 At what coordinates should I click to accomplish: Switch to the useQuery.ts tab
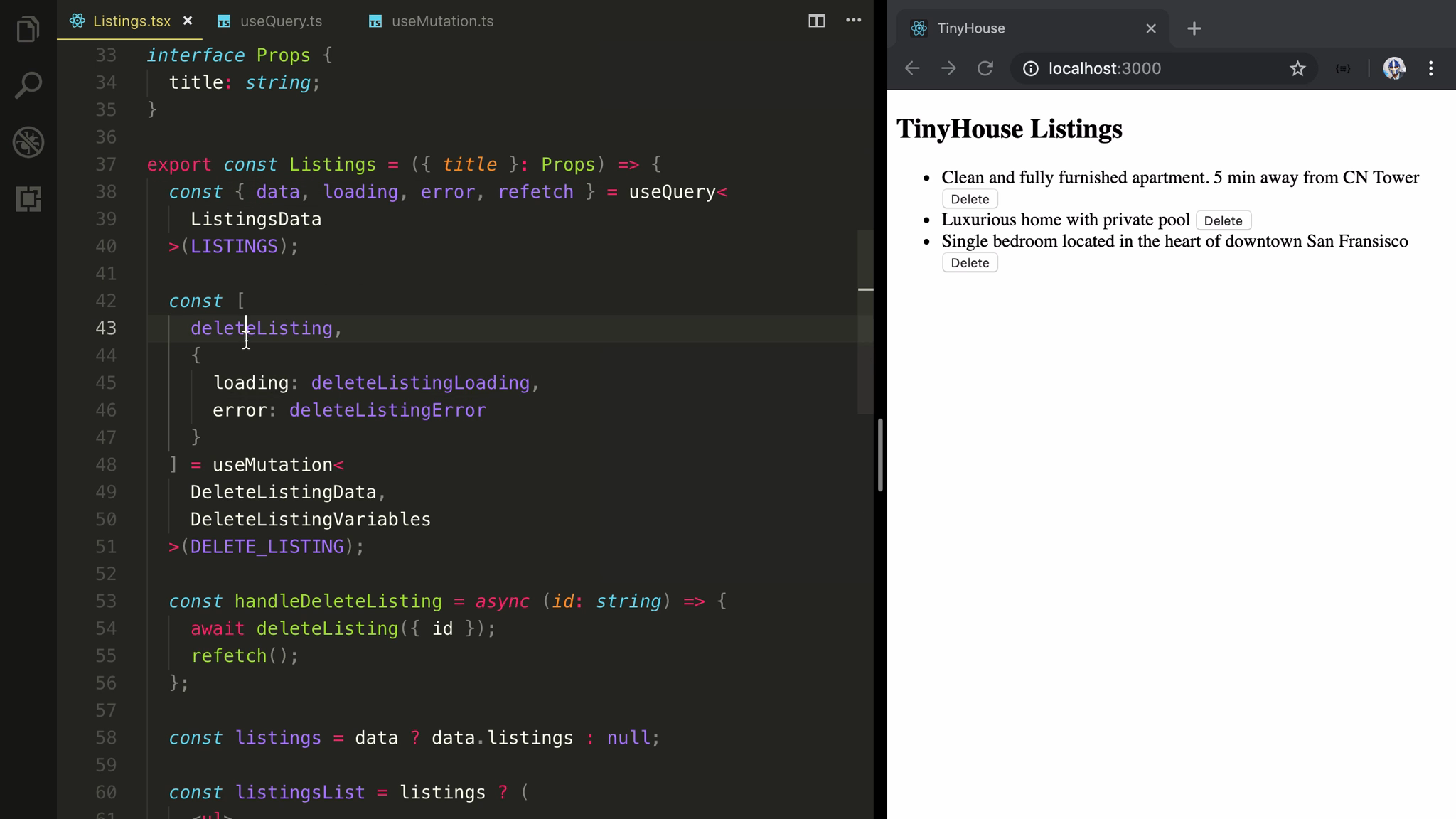[x=281, y=21]
